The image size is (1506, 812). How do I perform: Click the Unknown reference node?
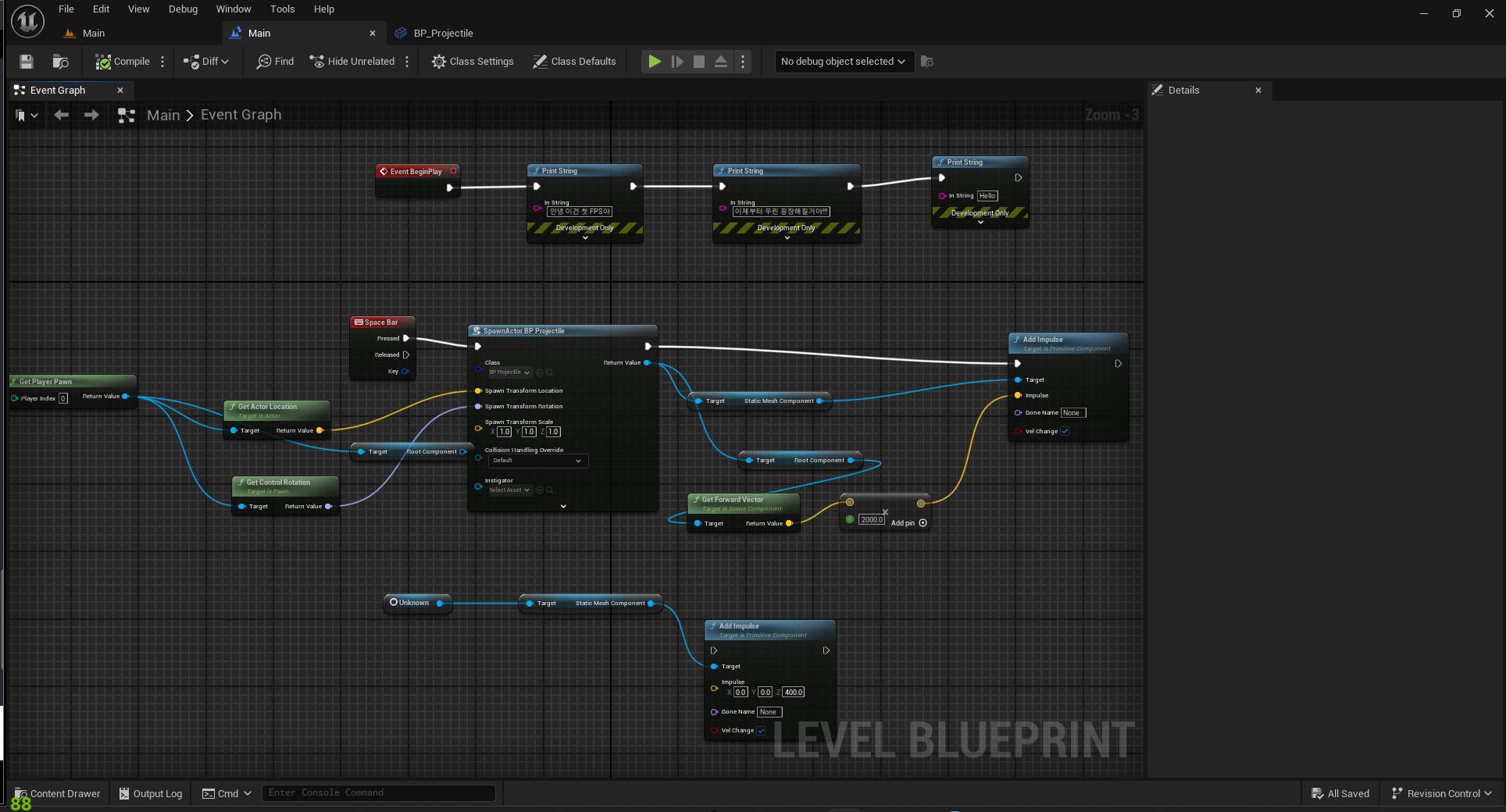click(x=417, y=603)
